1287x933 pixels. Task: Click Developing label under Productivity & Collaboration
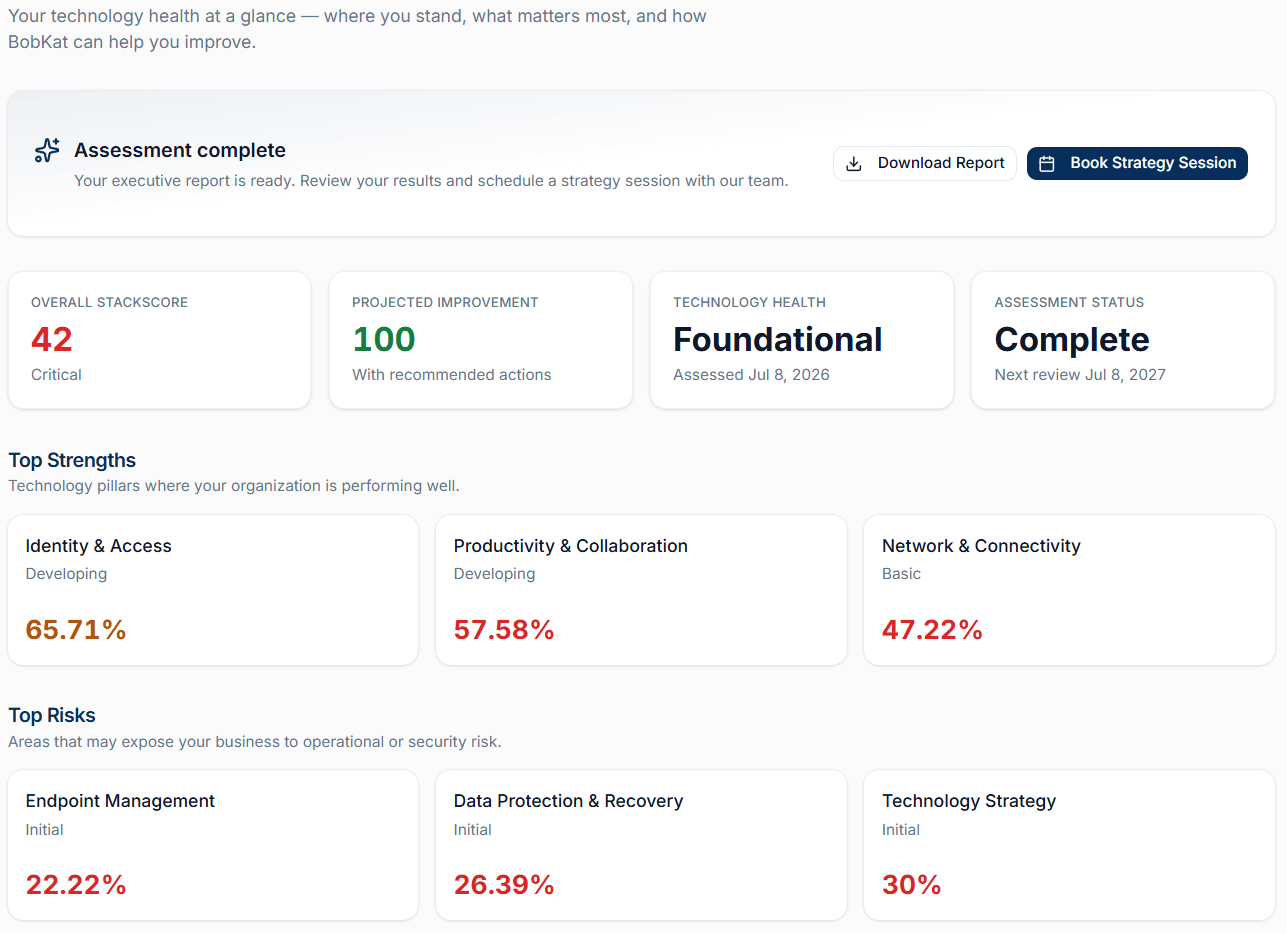coord(494,574)
